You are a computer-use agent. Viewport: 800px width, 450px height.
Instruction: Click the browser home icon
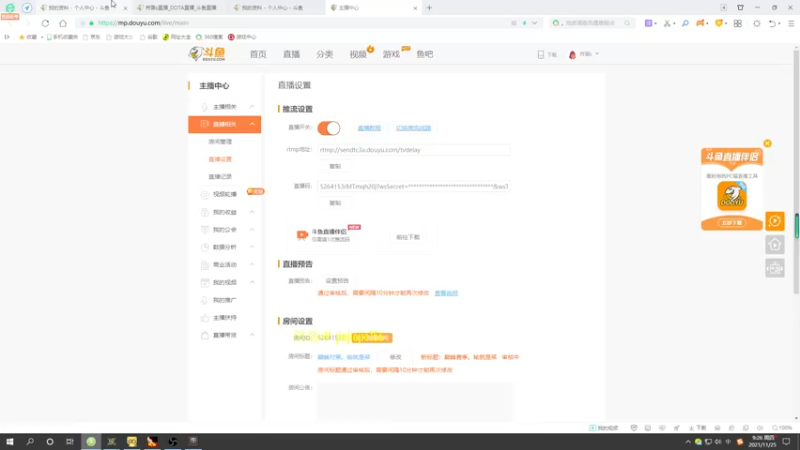(63, 23)
